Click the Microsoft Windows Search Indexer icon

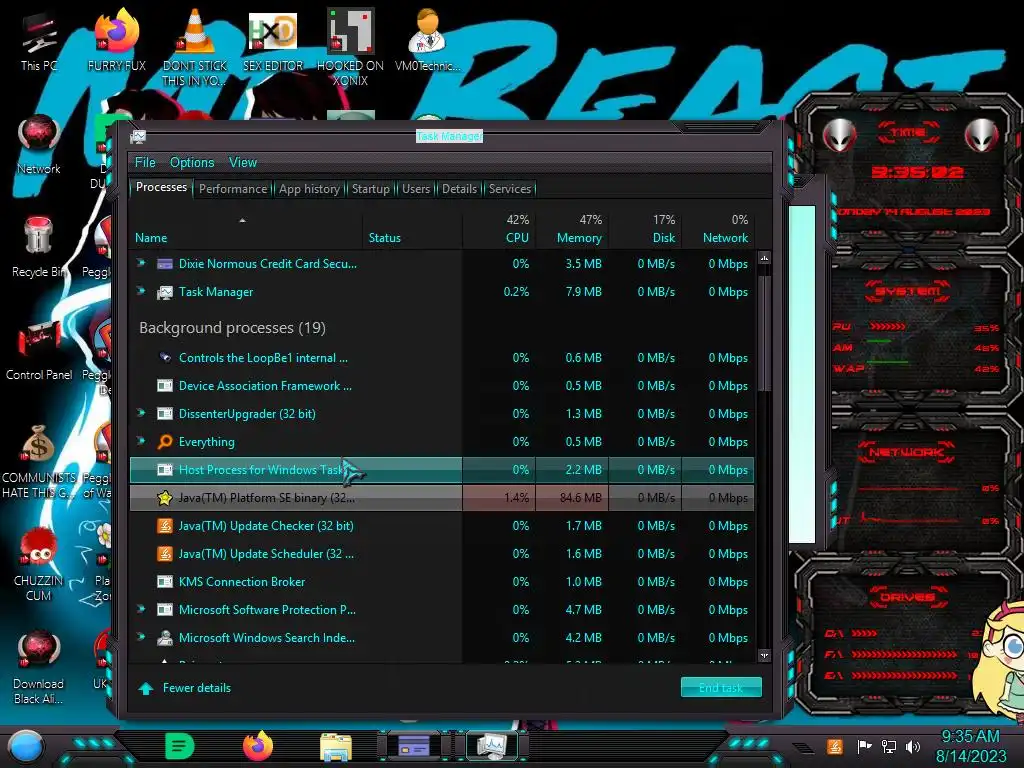tap(165, 638)
